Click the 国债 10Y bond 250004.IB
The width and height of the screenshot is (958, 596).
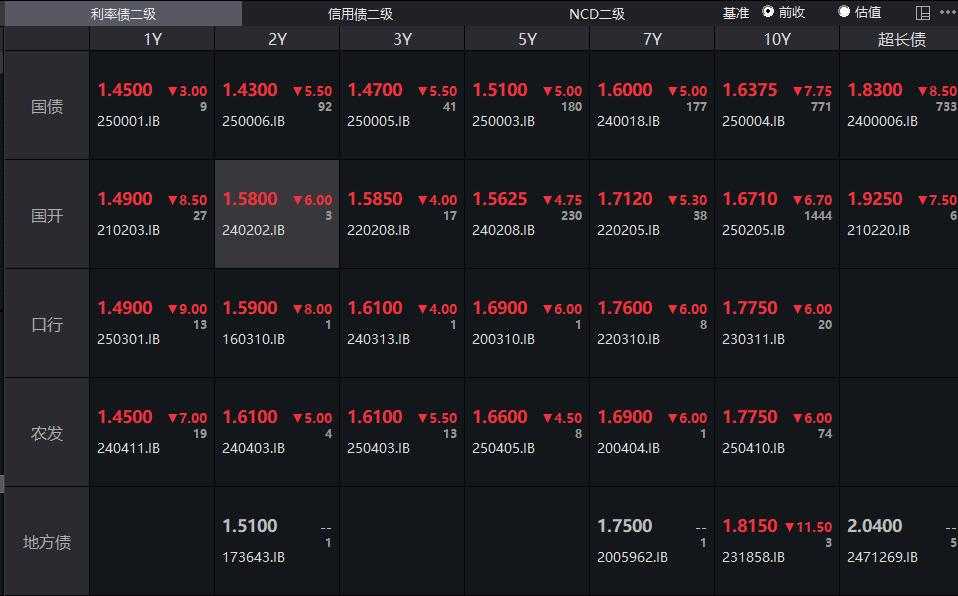click(x=776, y=106)
